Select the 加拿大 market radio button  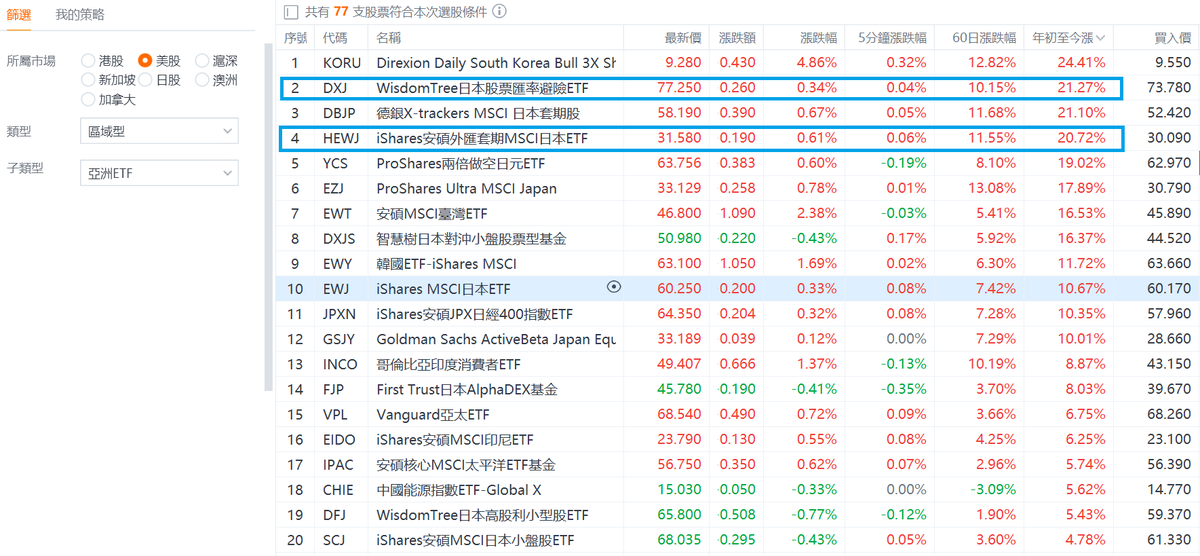(88, 99)
